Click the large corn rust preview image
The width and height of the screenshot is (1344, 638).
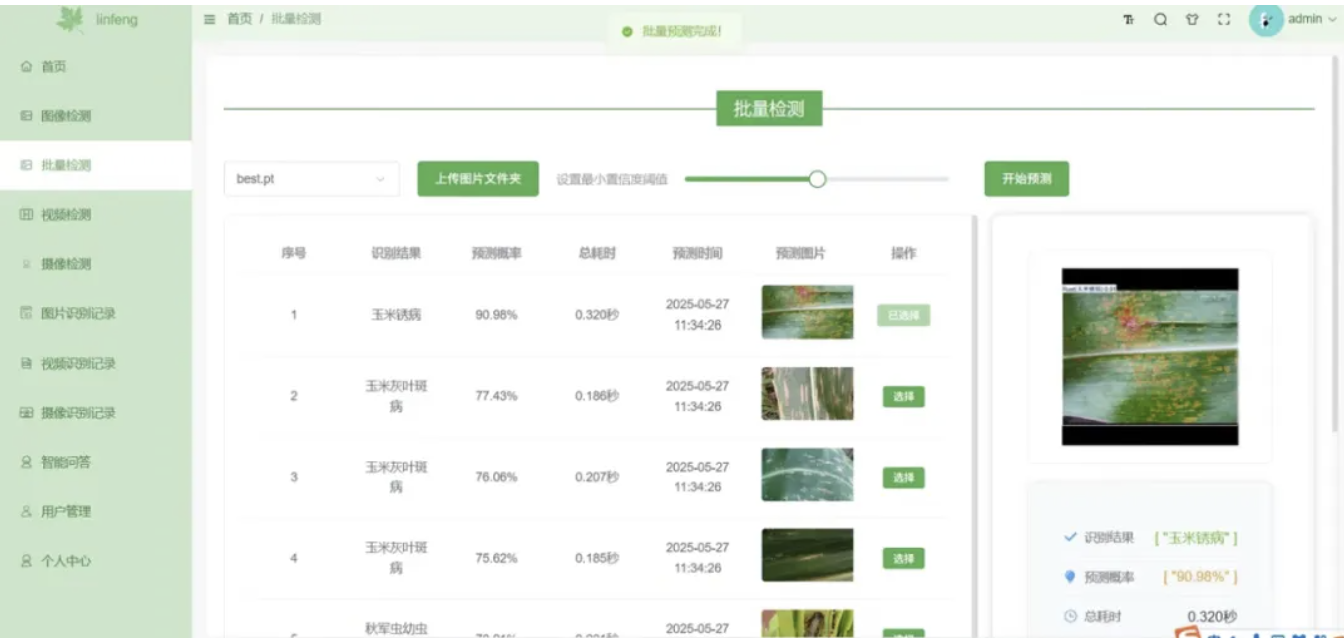1150,356
